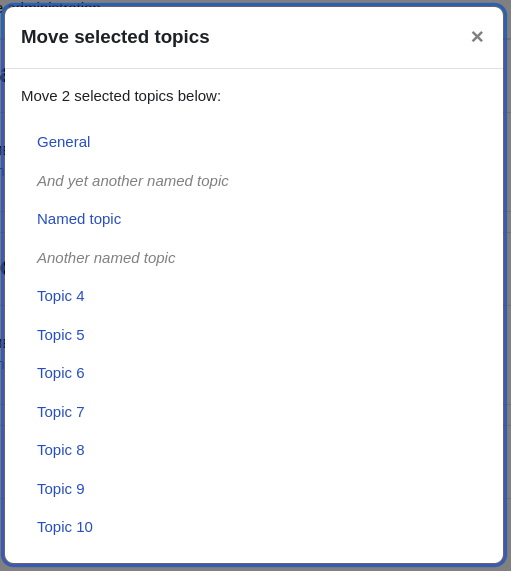Close the Move selected topics dialog

pos(477,37)
